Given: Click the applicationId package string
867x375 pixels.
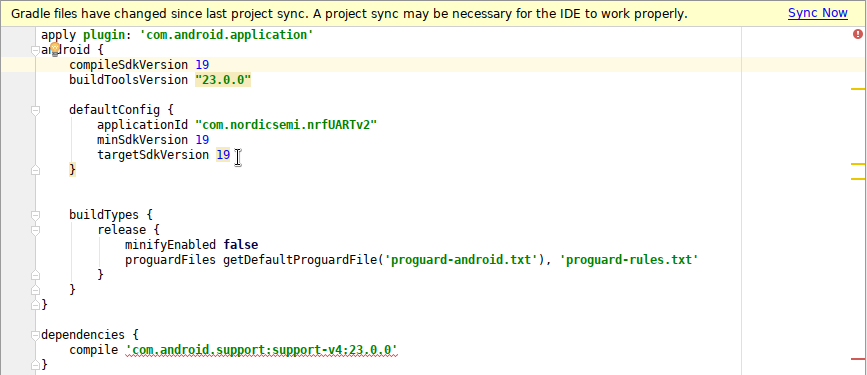Looking at the screenshot, I should 286,124.
